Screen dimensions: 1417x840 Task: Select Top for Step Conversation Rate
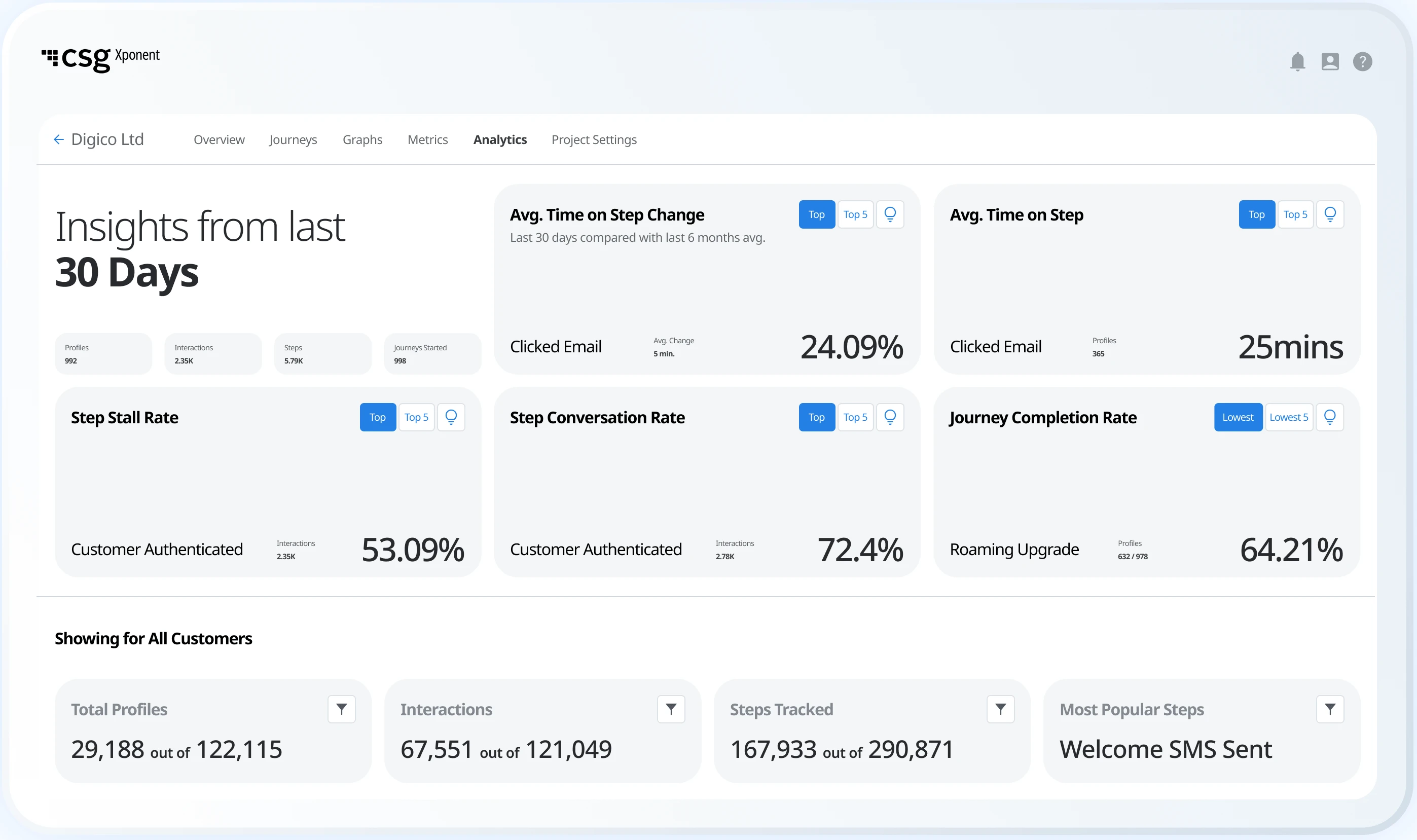[817, 417]
